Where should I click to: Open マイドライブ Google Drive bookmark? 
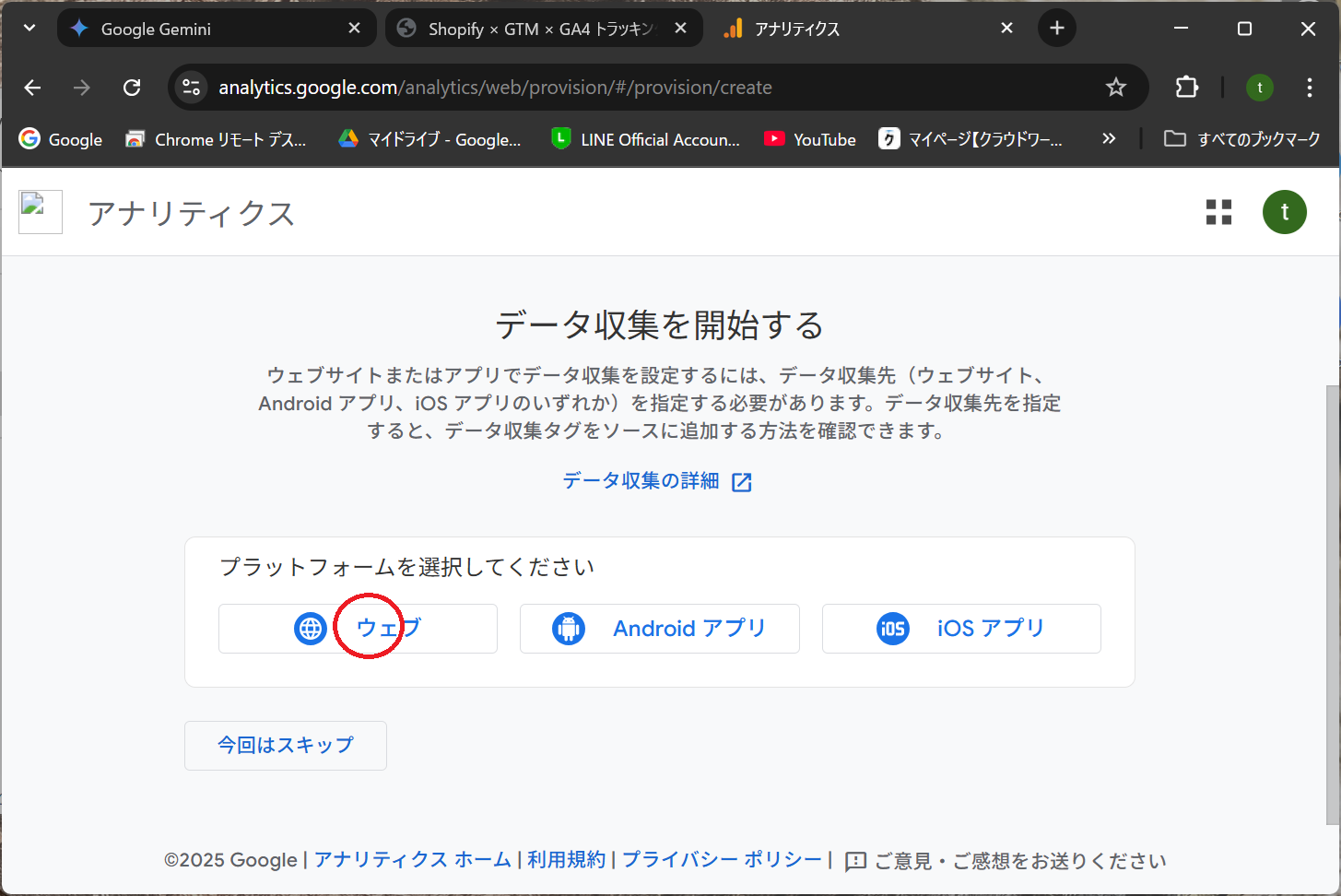click(x=429, y=139)
